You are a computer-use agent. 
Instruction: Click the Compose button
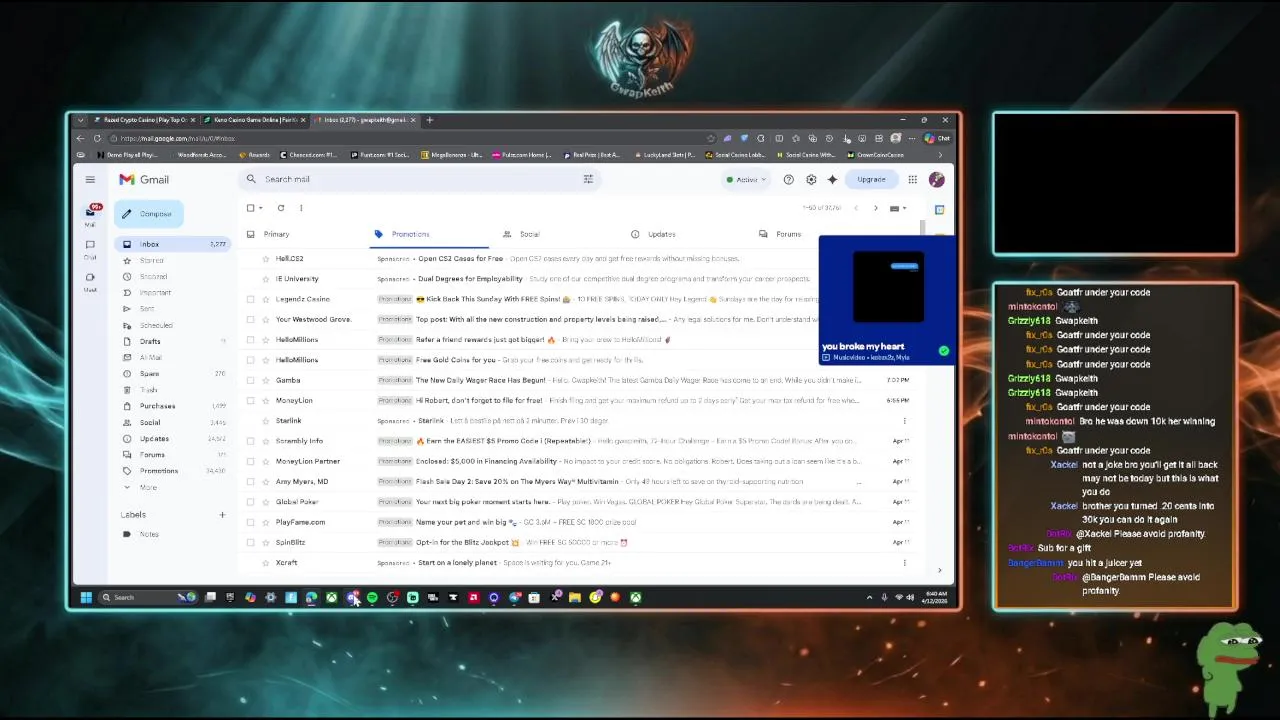149,213
